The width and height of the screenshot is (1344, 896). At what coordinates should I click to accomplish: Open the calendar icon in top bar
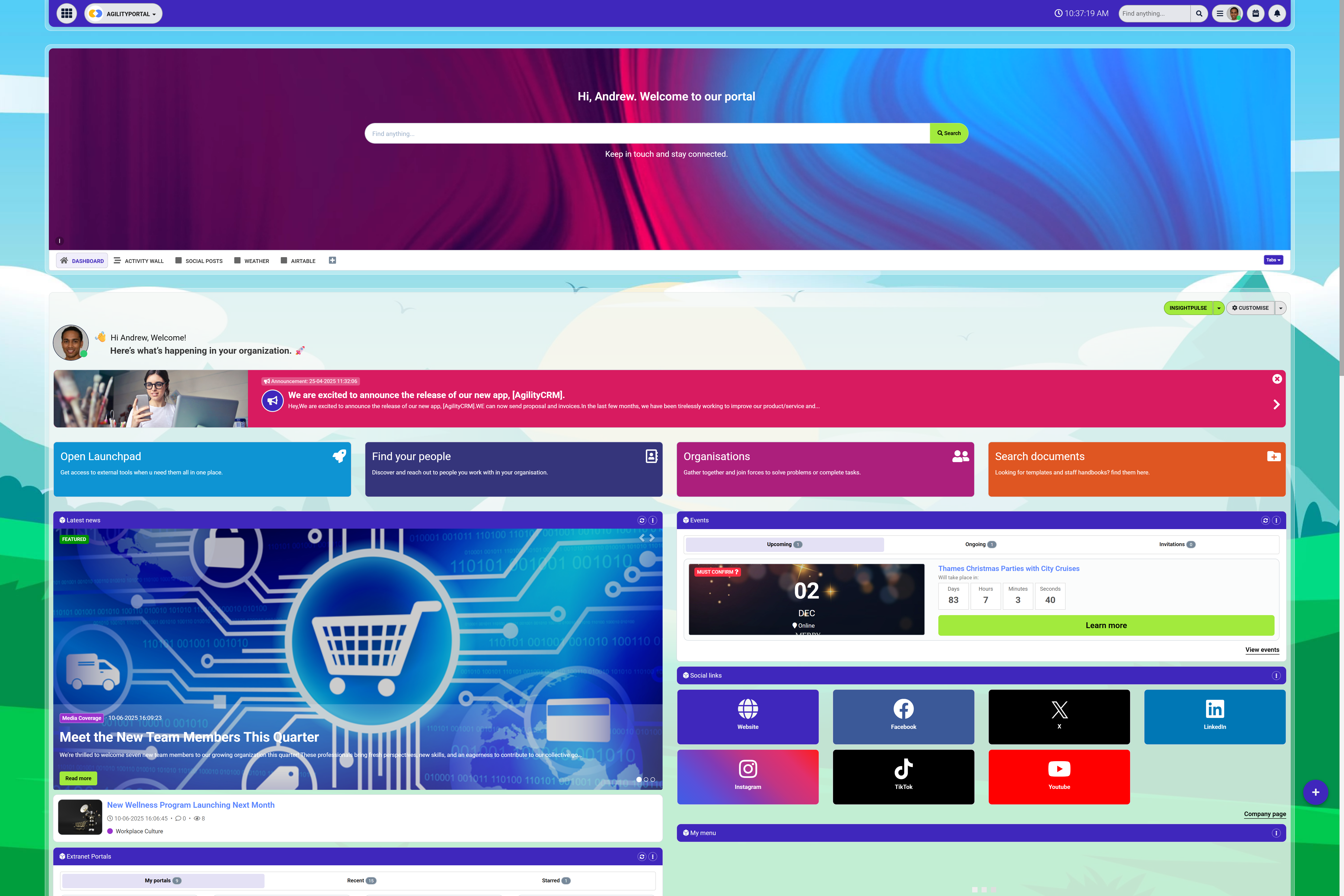click(x=1256, y=14)
